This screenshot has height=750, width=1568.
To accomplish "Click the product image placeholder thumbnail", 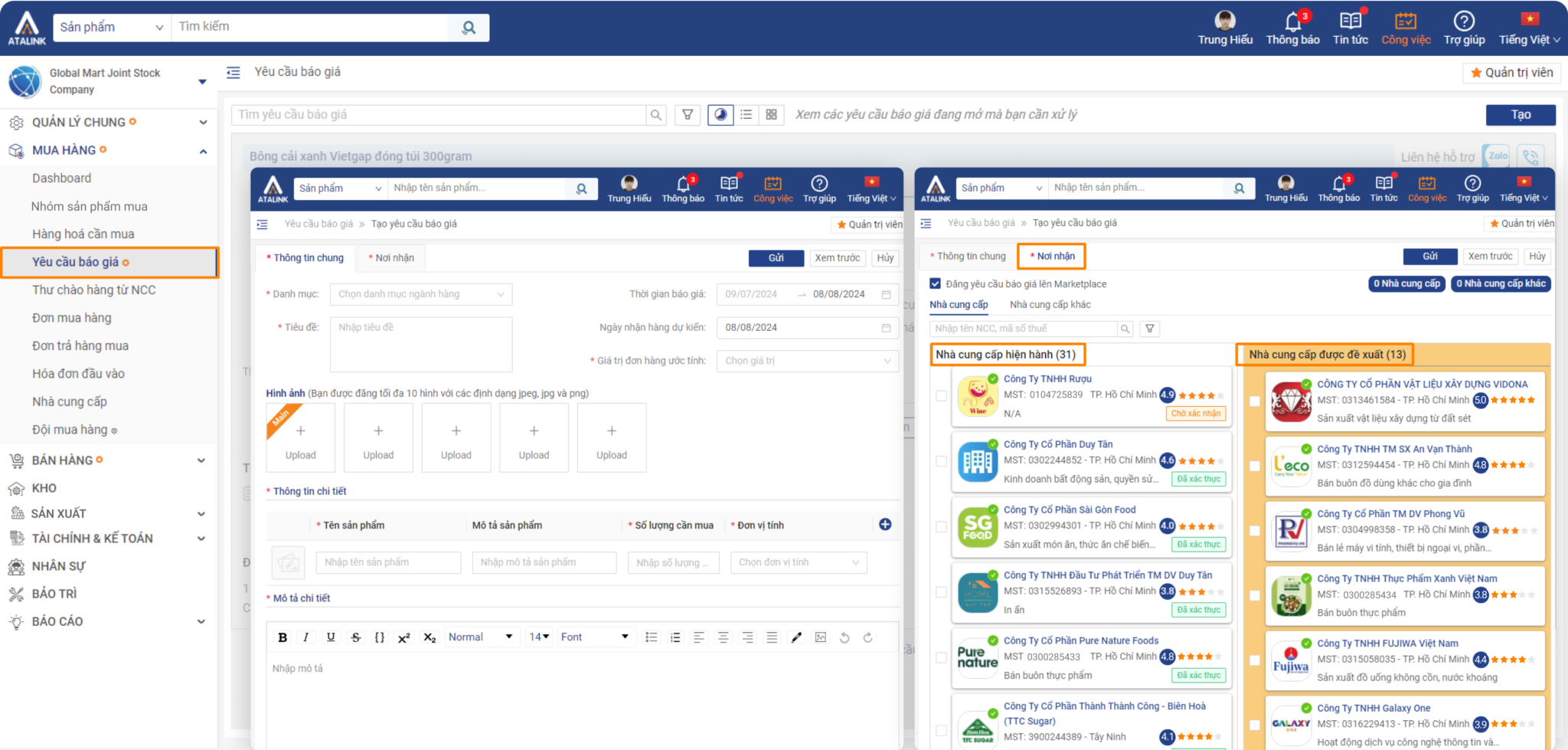I will pyautogui.click(x=289, y=562).
